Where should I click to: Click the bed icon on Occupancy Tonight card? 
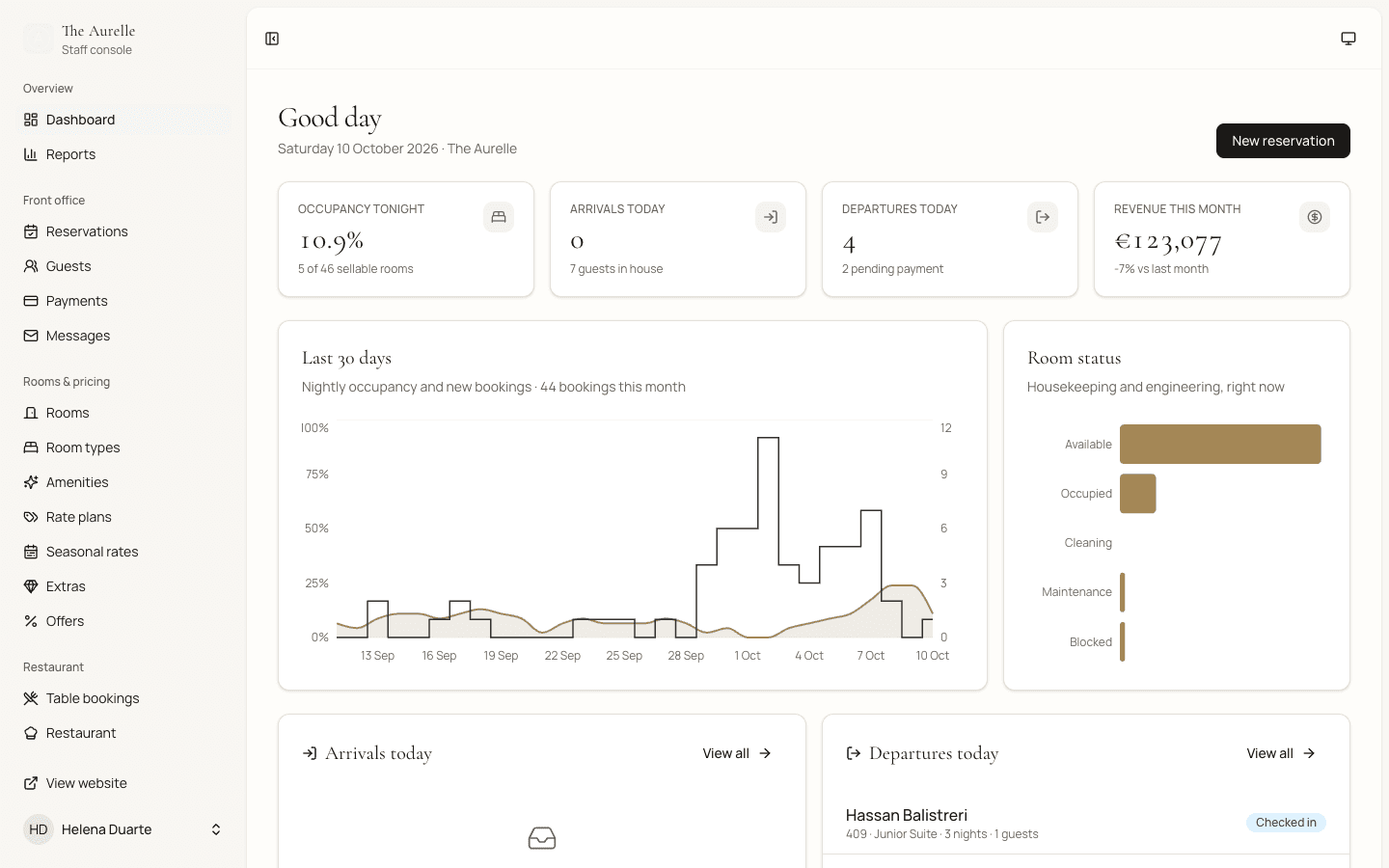pos(499,217)
